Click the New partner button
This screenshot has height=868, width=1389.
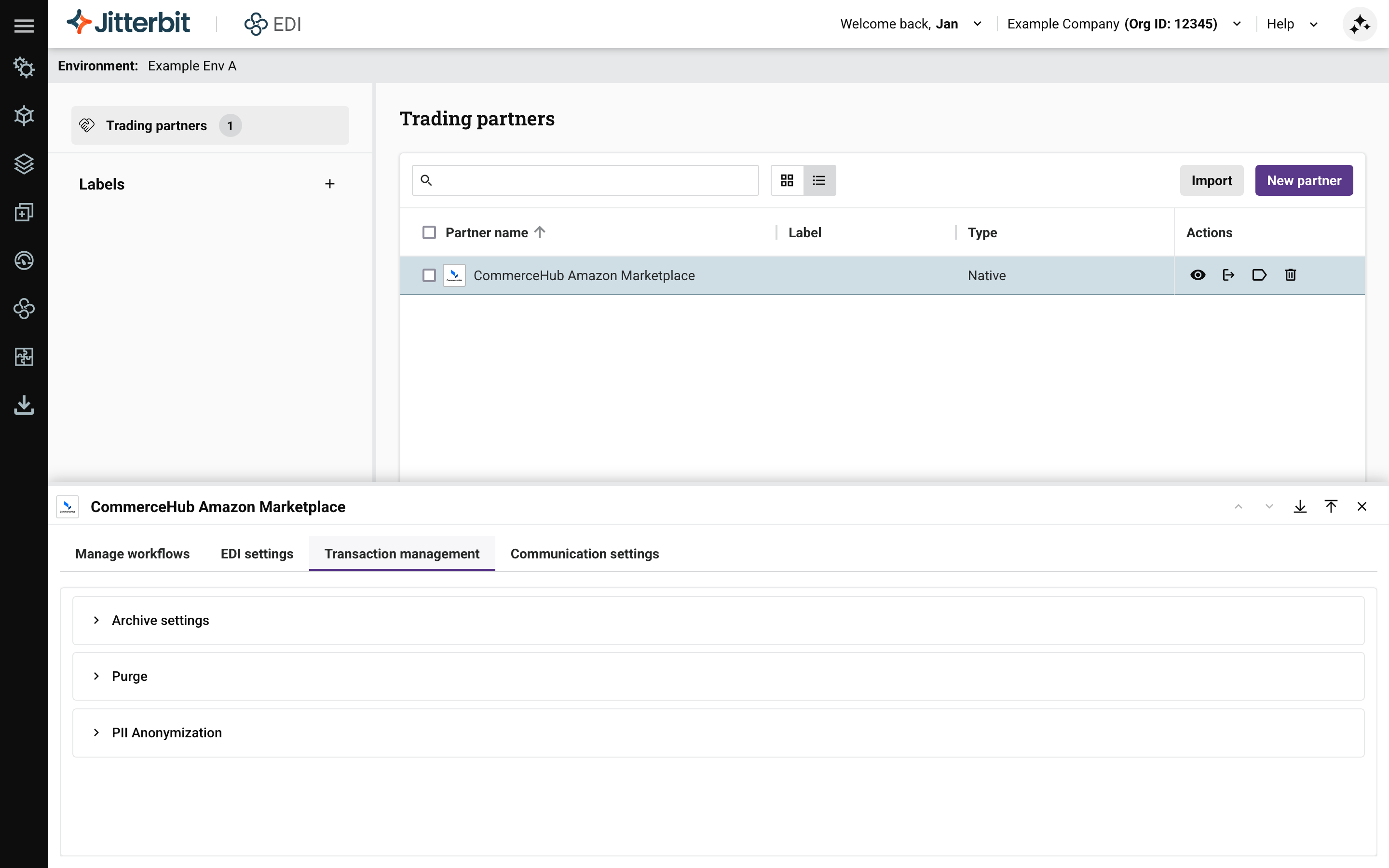point(1304,180)
